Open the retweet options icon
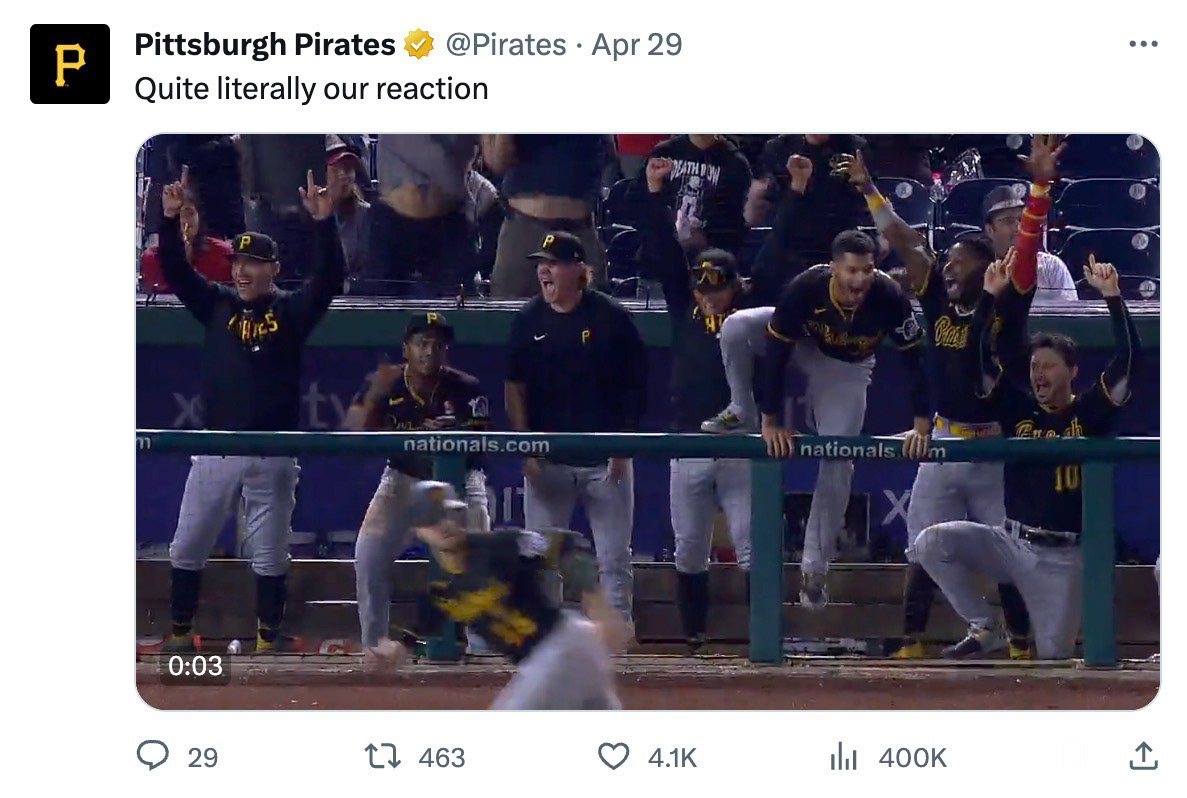 pyautogui.click(x=384, y=757)
